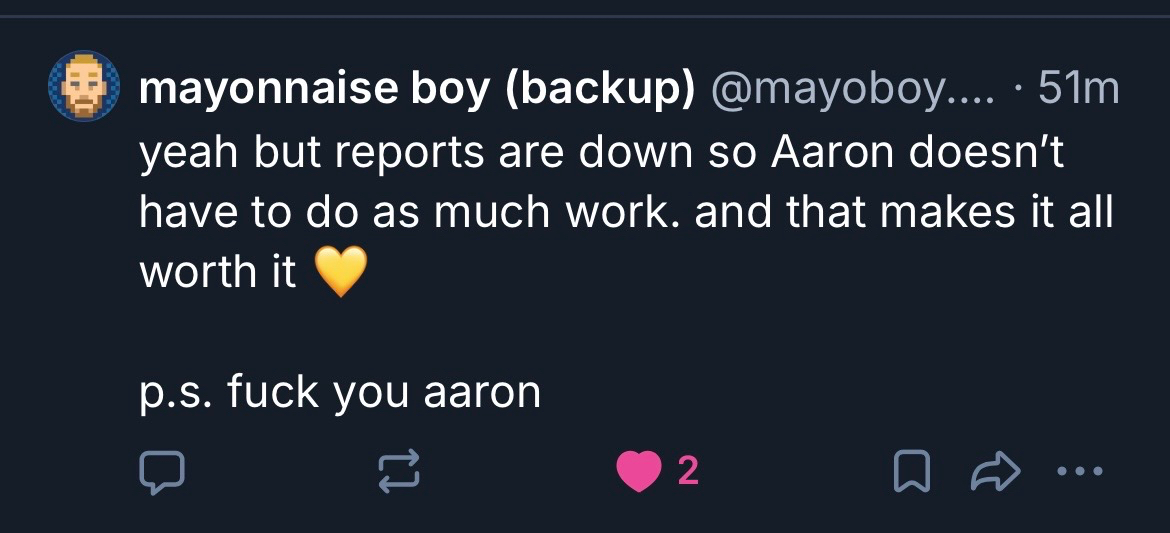This screenshot has height=533, width=1170.
Task: Click the word "aaron" in the postscript
Action: [x=482, y=392]
